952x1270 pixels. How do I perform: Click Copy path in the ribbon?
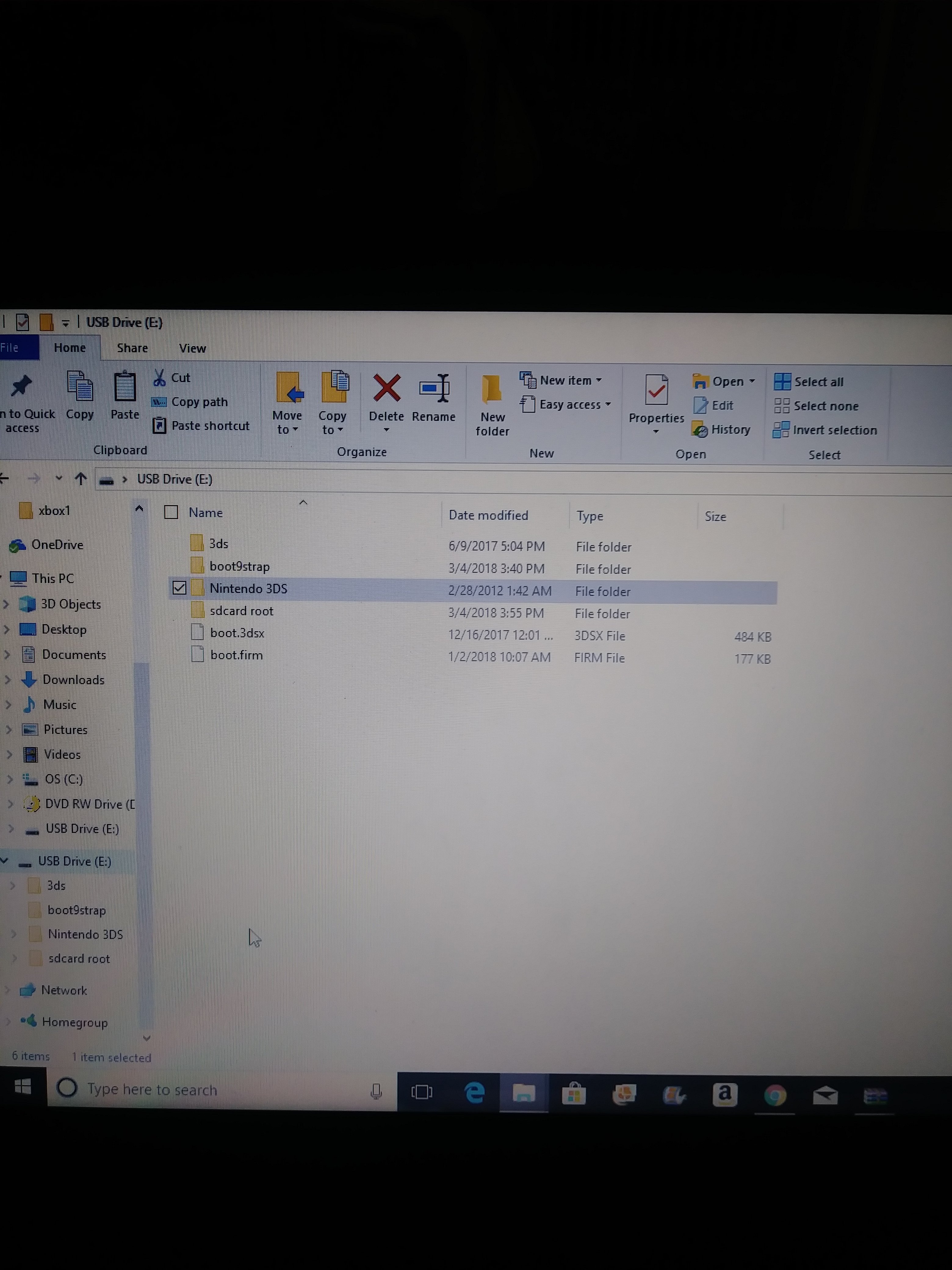click(x=190, y=402)
